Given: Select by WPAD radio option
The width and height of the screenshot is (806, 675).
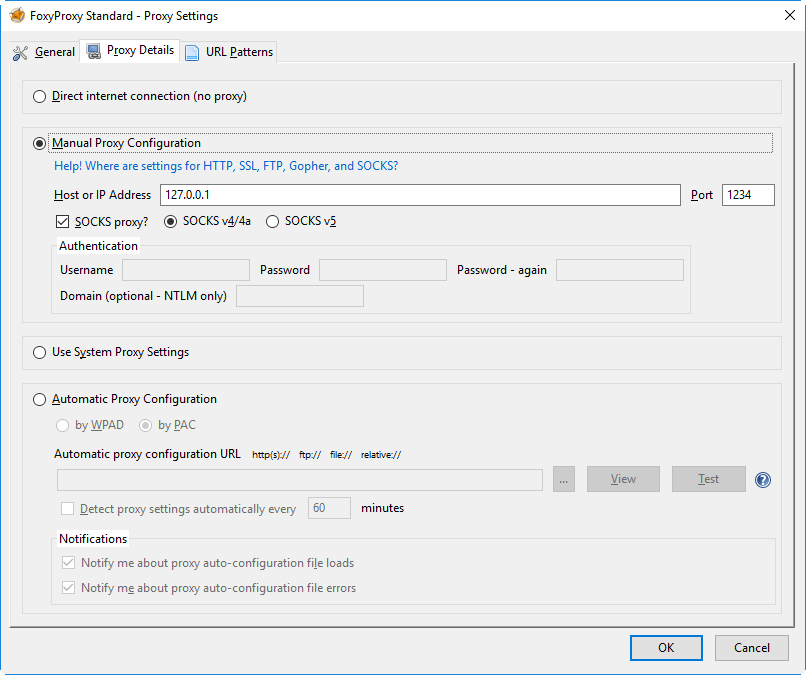Looking at the screenshot, I should [62, 426].
